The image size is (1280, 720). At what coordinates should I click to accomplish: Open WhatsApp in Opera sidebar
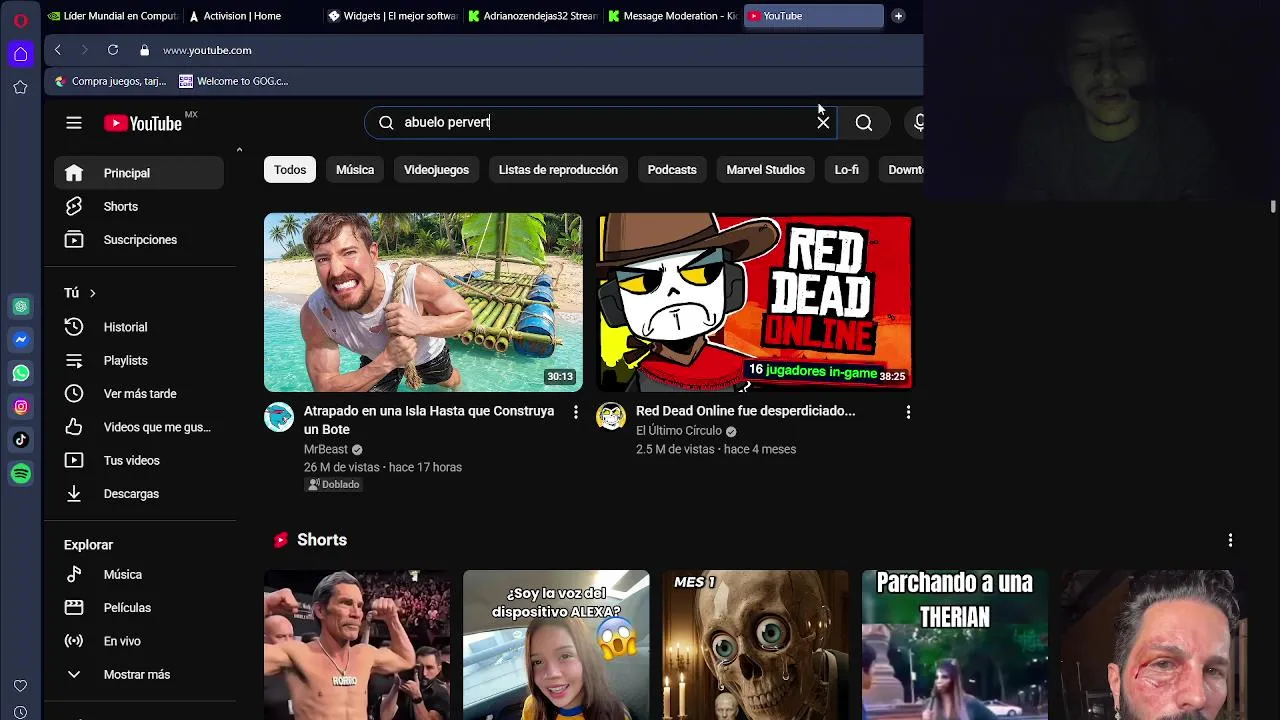(x=21, y=373)
